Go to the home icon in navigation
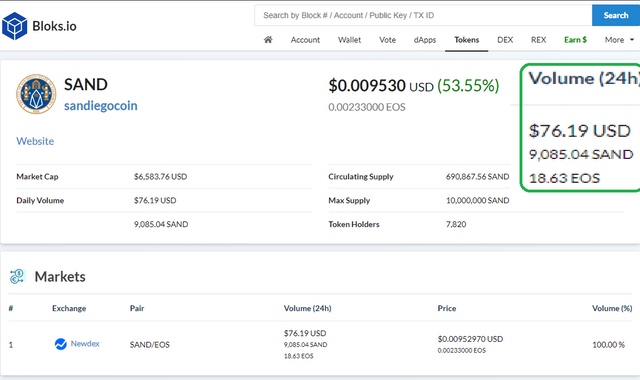640x380 pixels. pyautogui.click(x=268, y=40)
